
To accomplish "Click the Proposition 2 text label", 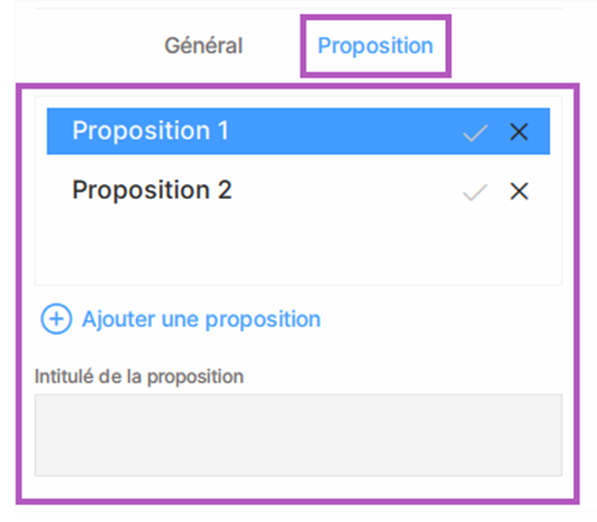I will click(x=152, y=190).
